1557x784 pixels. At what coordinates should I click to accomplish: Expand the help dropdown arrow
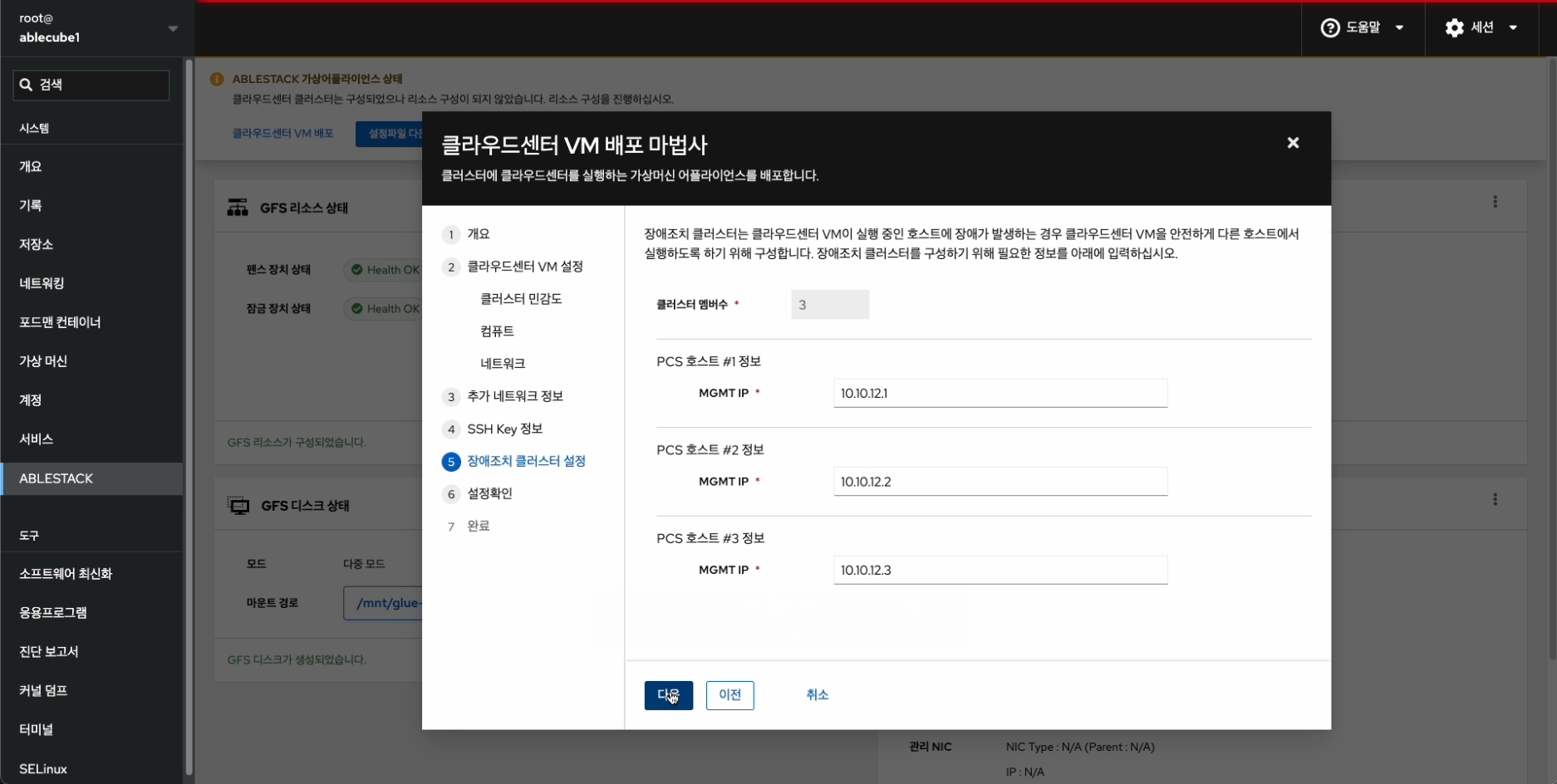1399,28
